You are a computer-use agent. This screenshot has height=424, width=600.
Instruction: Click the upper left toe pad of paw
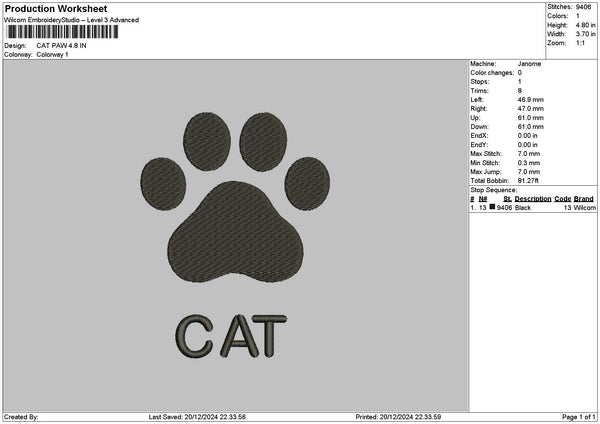click(207, 141)
